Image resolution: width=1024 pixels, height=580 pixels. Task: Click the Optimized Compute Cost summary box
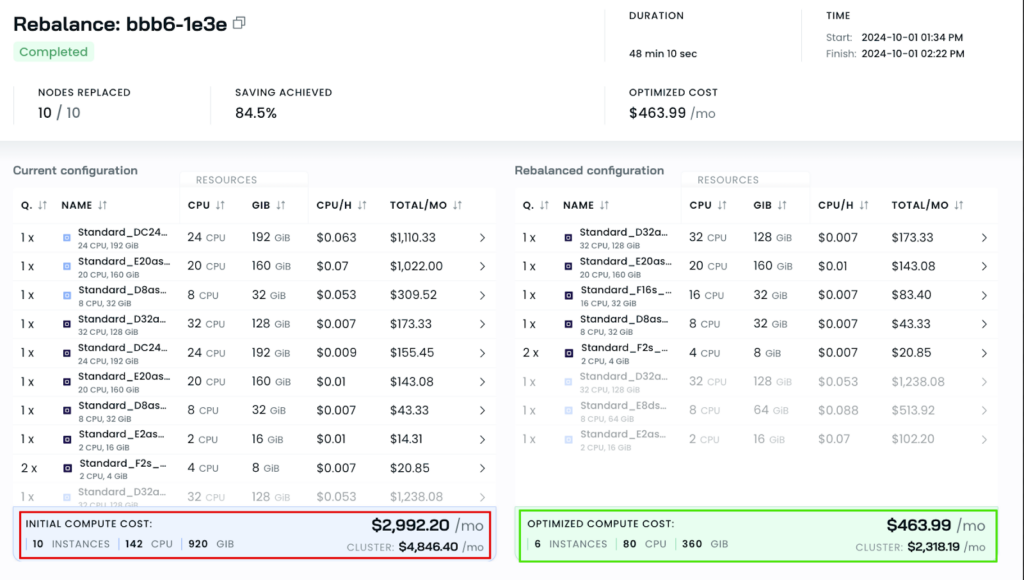point(756,534)
